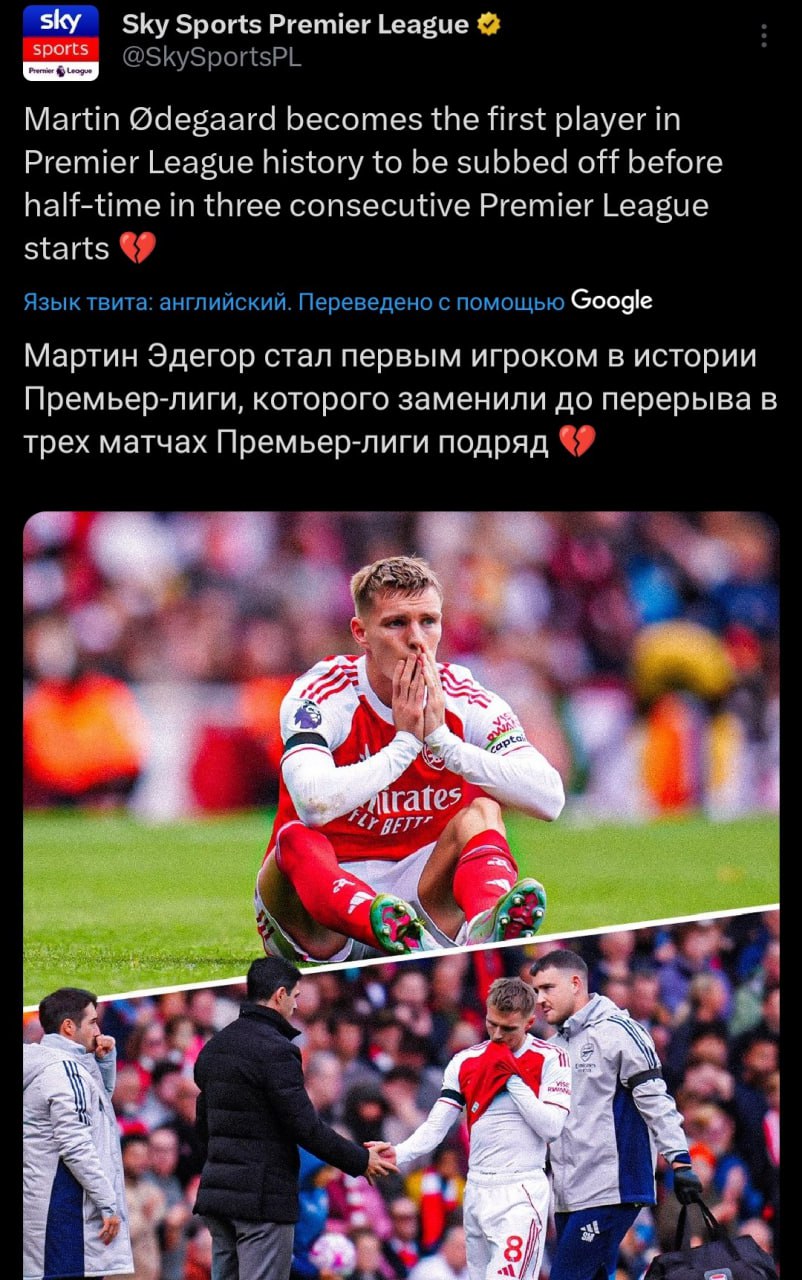Tap the three-dot more options menu
The height and width of the screenshot is (1280, 802).
pyautogui.click(x=764, y=37)
